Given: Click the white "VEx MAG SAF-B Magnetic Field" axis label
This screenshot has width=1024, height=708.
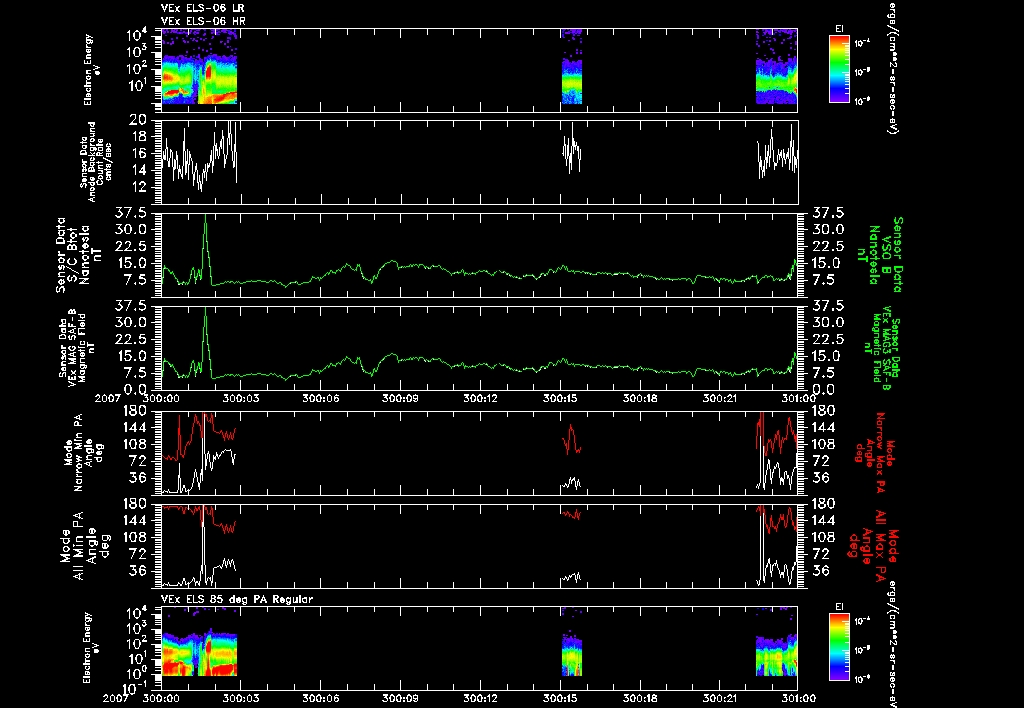Looking at the screenshot, I should [x=77, y=348].
